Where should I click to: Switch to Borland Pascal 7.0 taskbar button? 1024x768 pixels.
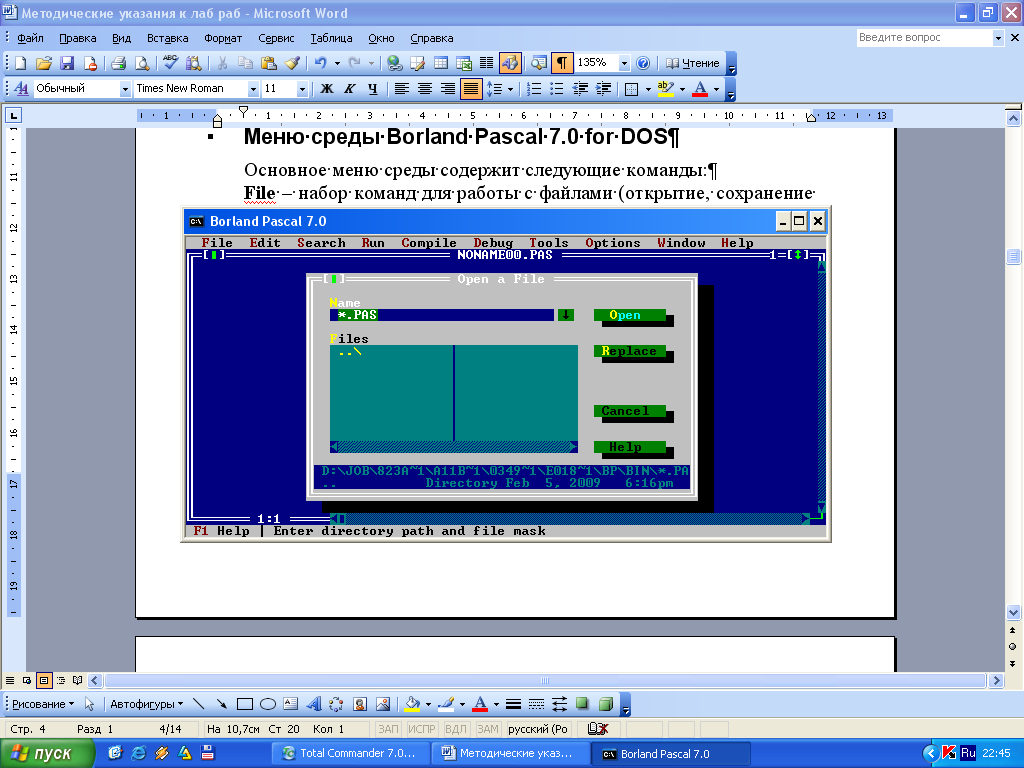(x=670, y=754)
